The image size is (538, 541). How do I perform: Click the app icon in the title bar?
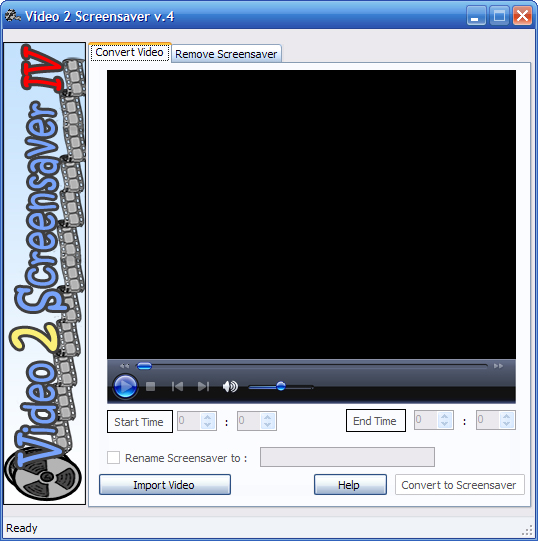point(12,16)
